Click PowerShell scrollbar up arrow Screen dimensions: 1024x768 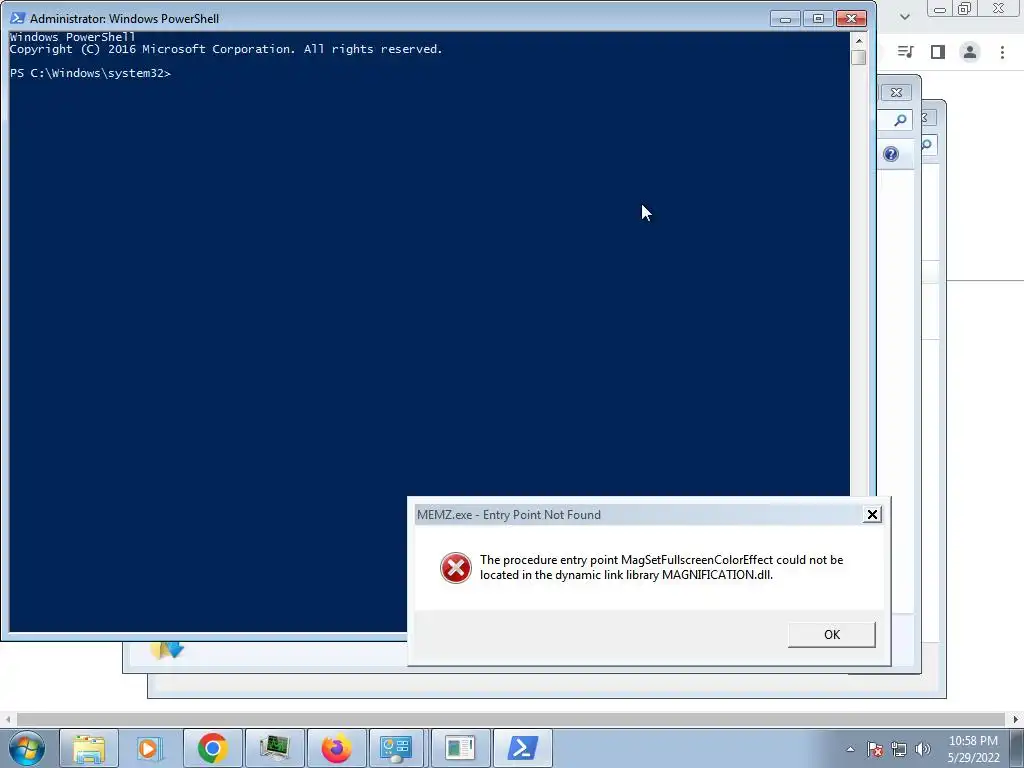point(859,40)
